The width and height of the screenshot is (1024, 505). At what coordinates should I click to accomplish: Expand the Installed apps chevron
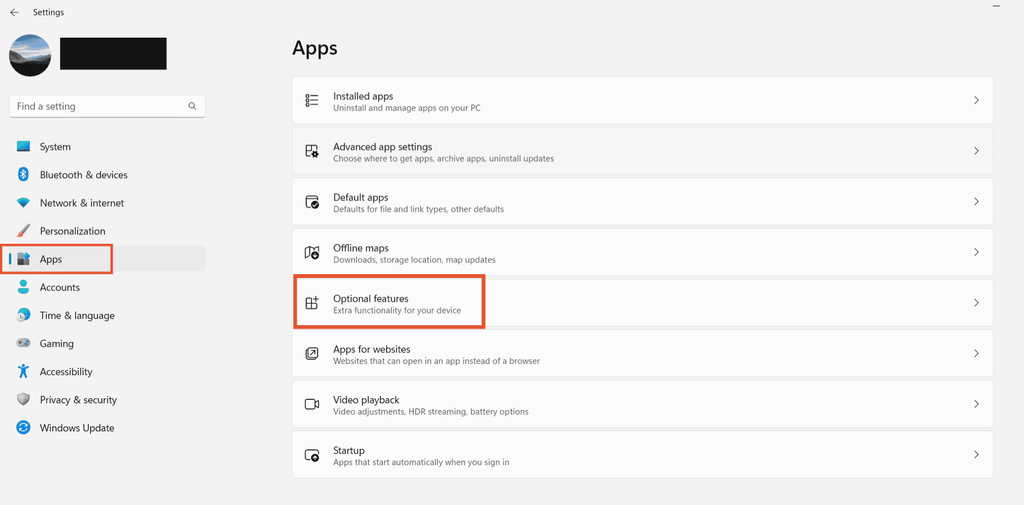[976, 101]
